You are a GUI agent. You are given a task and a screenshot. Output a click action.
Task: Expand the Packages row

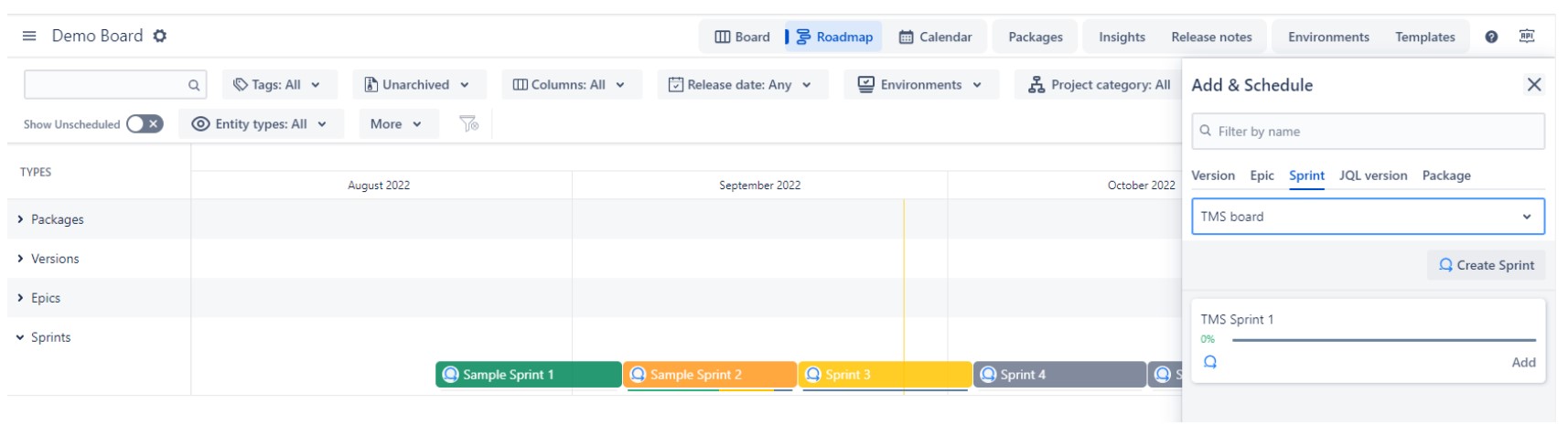pyautogui.click(x=20, y=219)
